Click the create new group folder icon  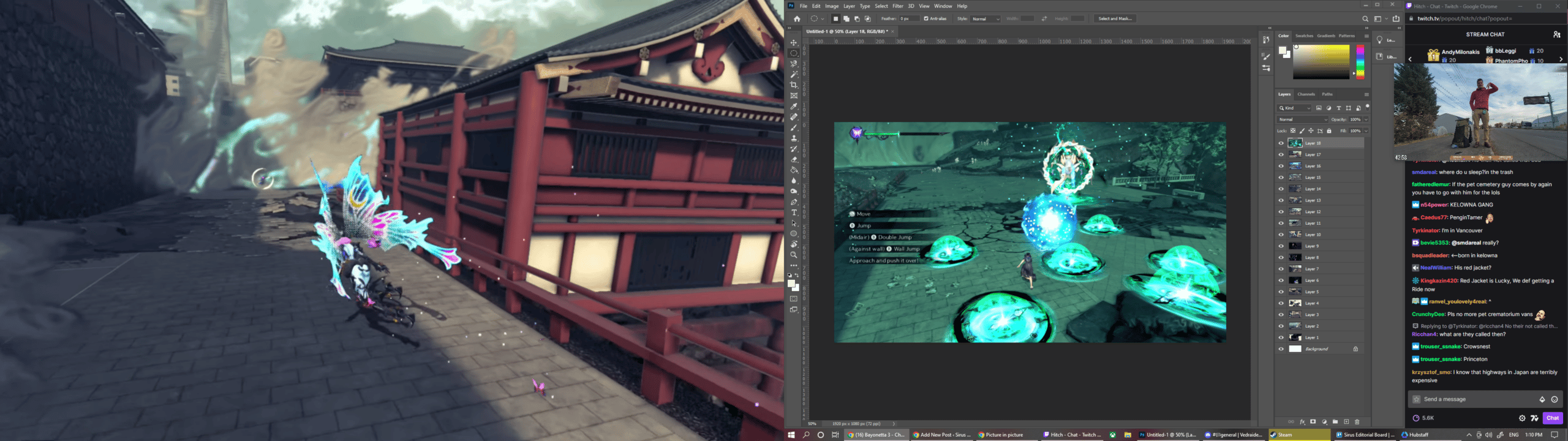click(1335, 422)
